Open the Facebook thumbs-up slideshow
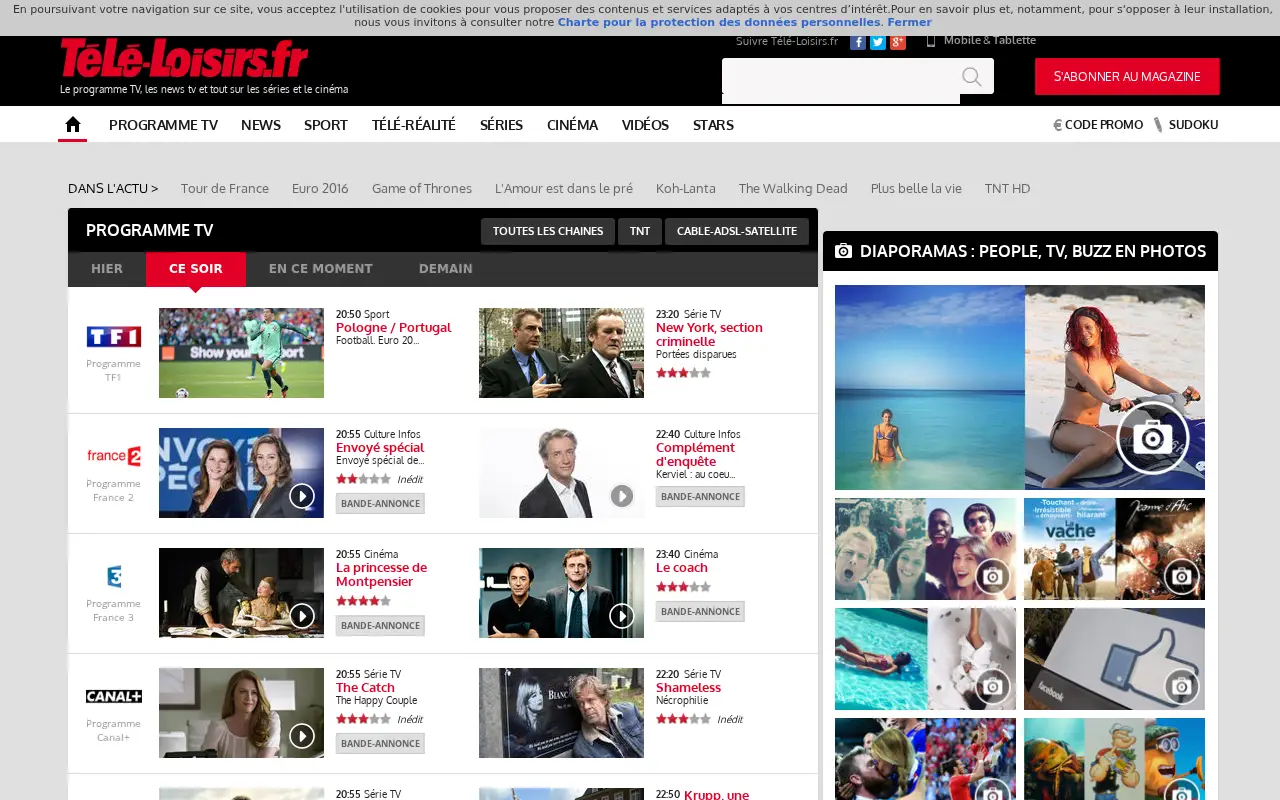 click(x=1114, y=659)
